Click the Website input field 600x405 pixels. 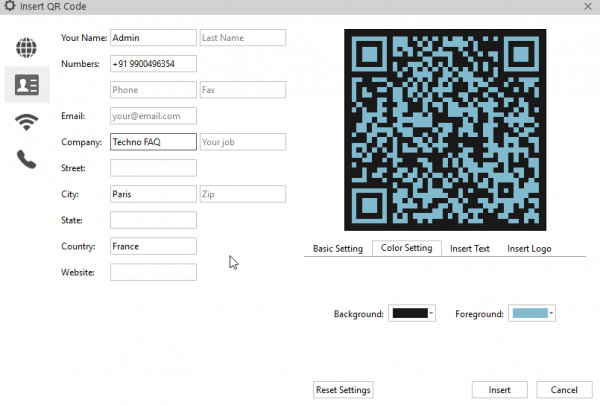tap(153, 272)
